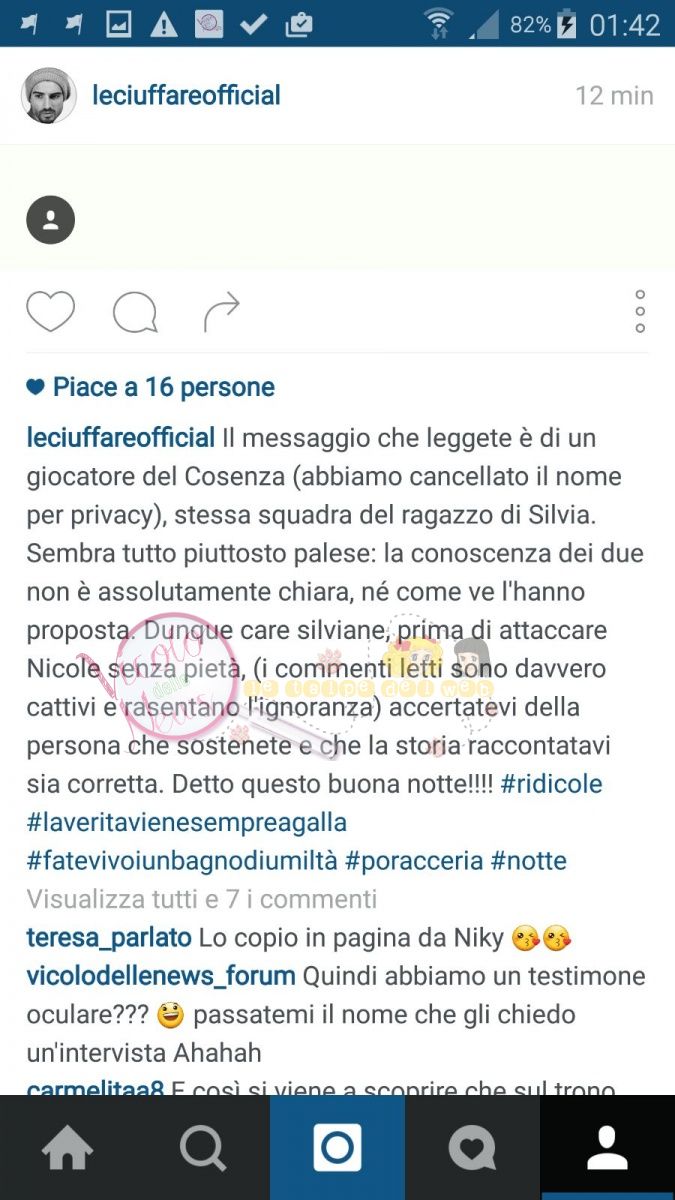
Task: Open the Profile tab
Action: point(607,1148)
